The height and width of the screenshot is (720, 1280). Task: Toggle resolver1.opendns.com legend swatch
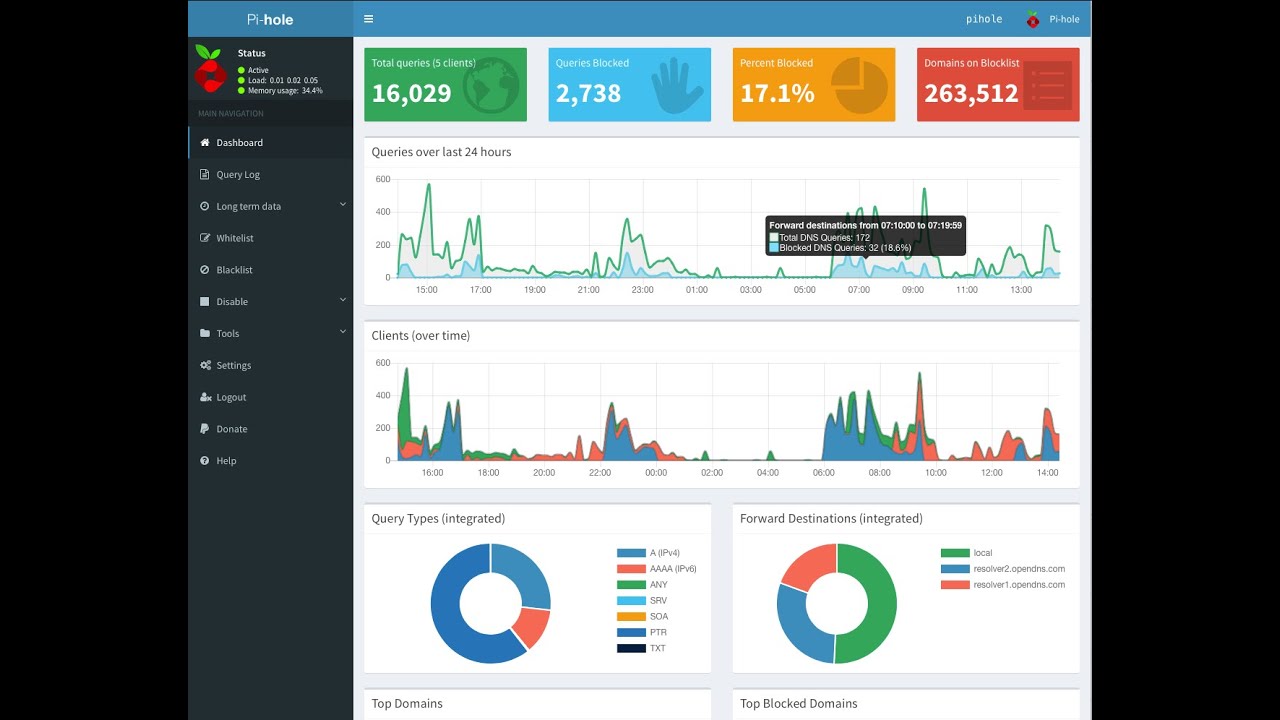(955, 585)
